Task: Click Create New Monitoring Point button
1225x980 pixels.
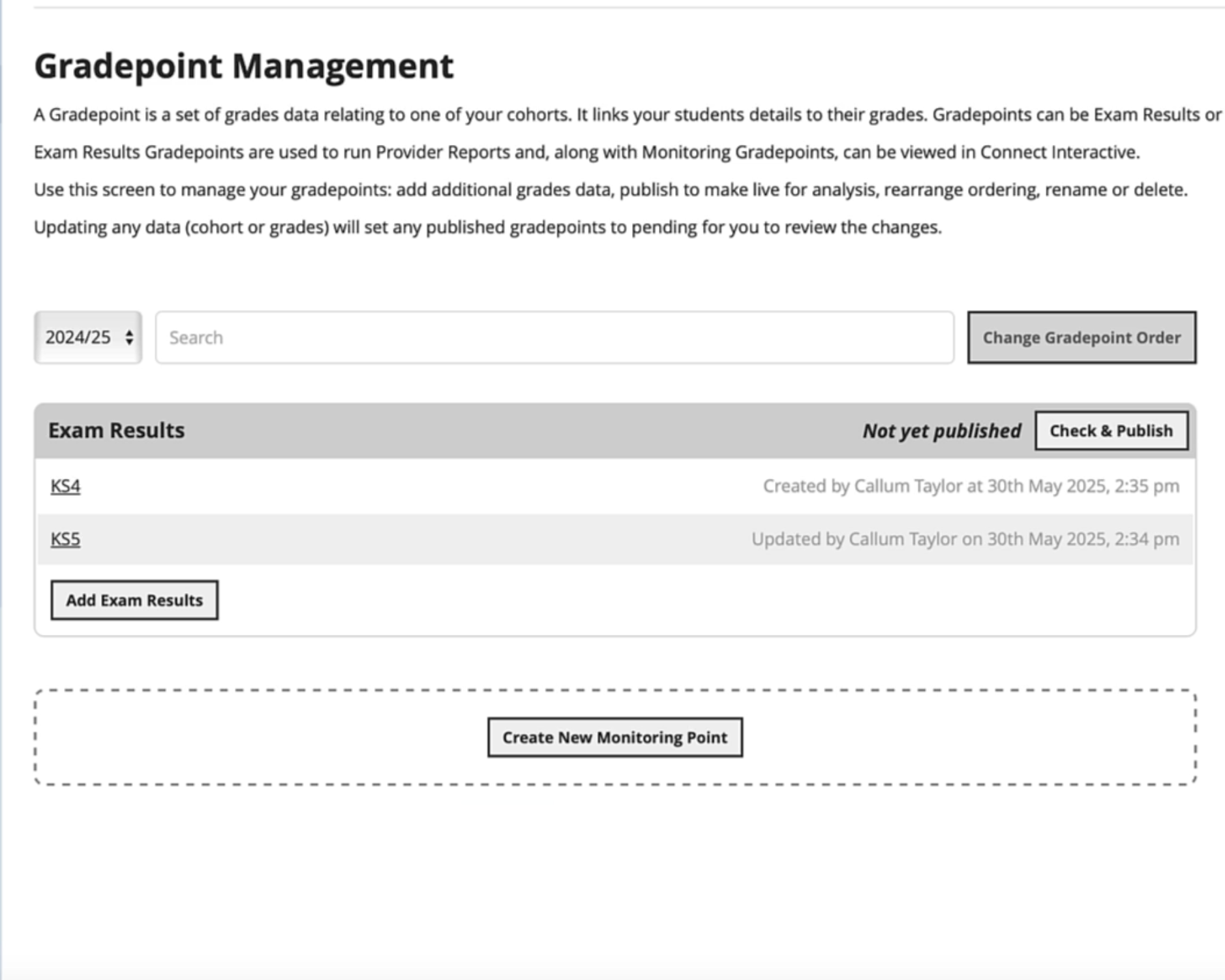Action: coord(615,737)
